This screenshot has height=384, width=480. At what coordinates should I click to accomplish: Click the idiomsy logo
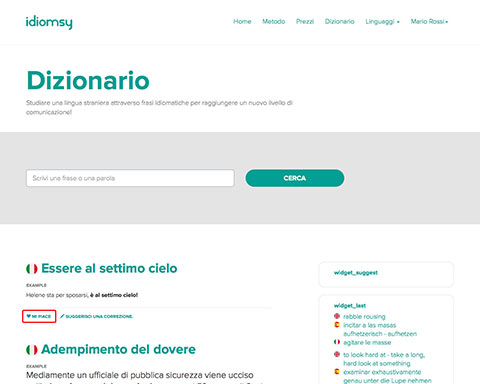click(49, 22)
